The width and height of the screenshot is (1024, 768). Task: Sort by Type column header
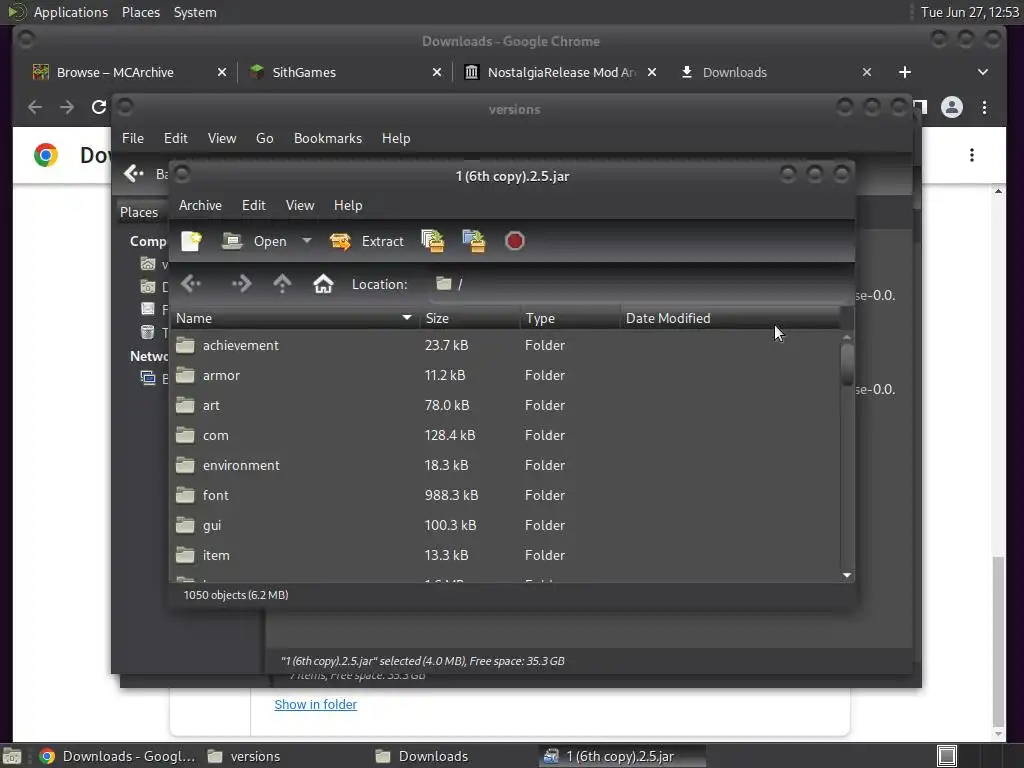pyautogui.click(x=570, y=318)
